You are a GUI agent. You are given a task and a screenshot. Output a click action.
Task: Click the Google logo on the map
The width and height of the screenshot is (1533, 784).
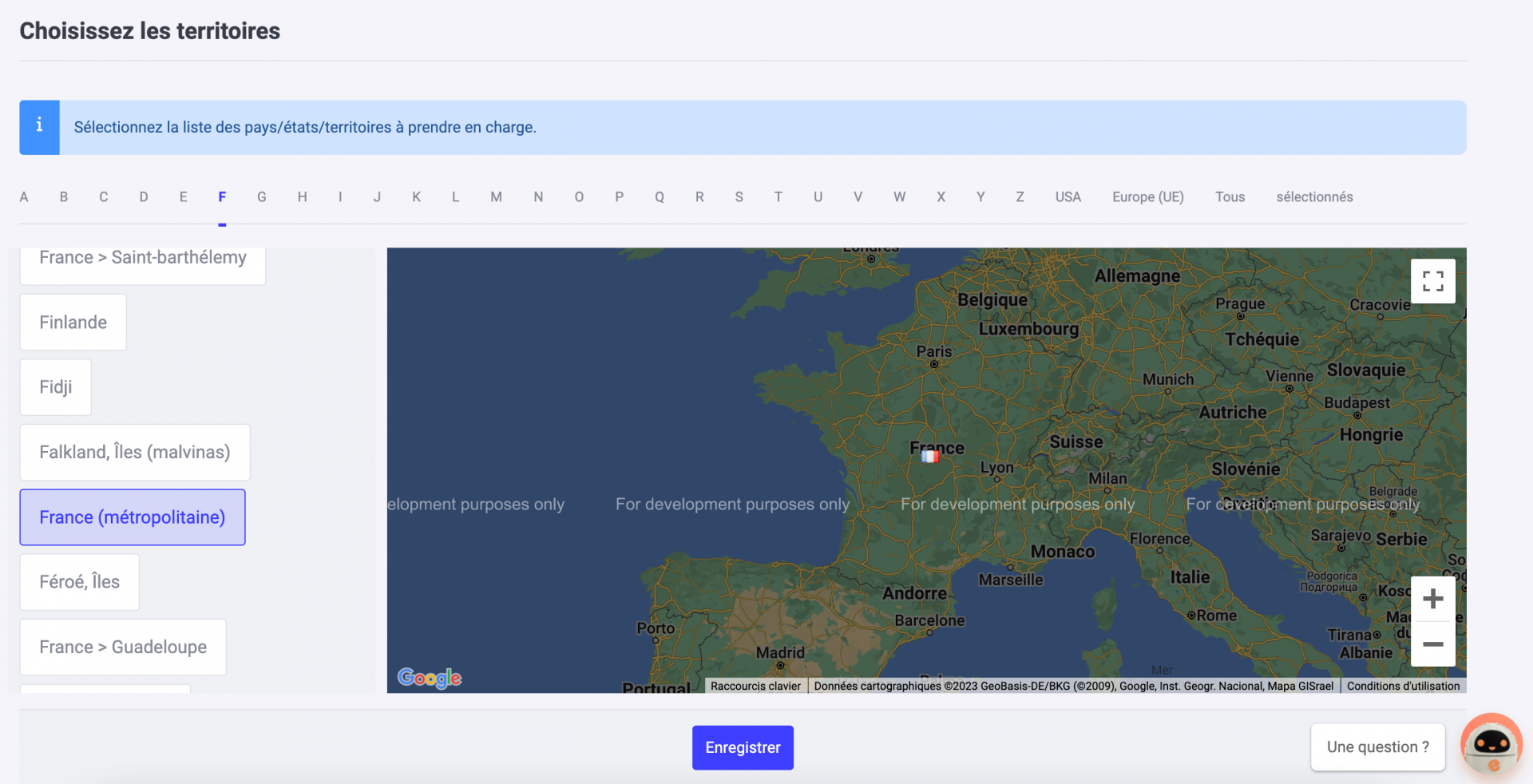point(429,678)
